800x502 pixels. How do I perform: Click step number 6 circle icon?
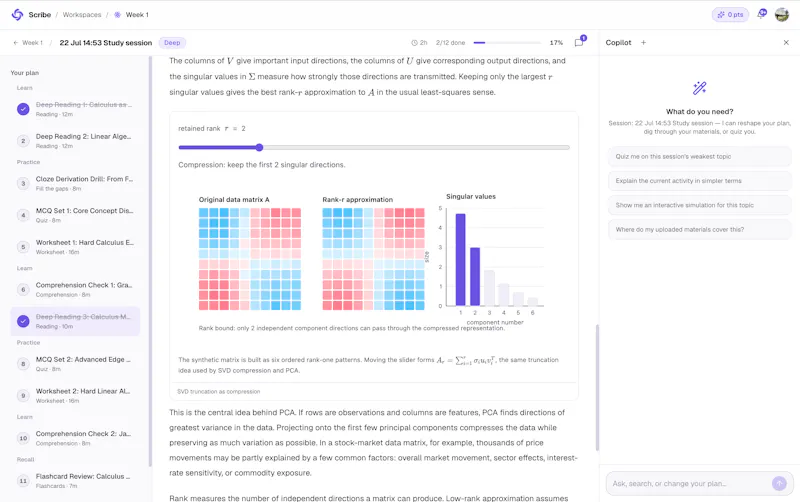coord(23,290)
